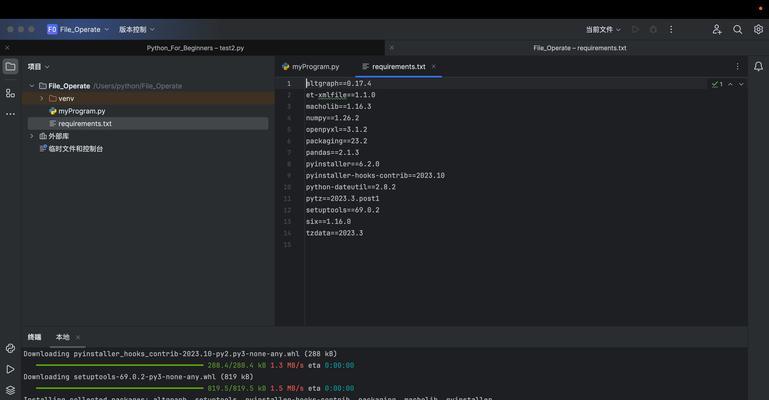769x400 pixels.
Task: Open the current file run configuration dropdown
Action: (603, 29)
